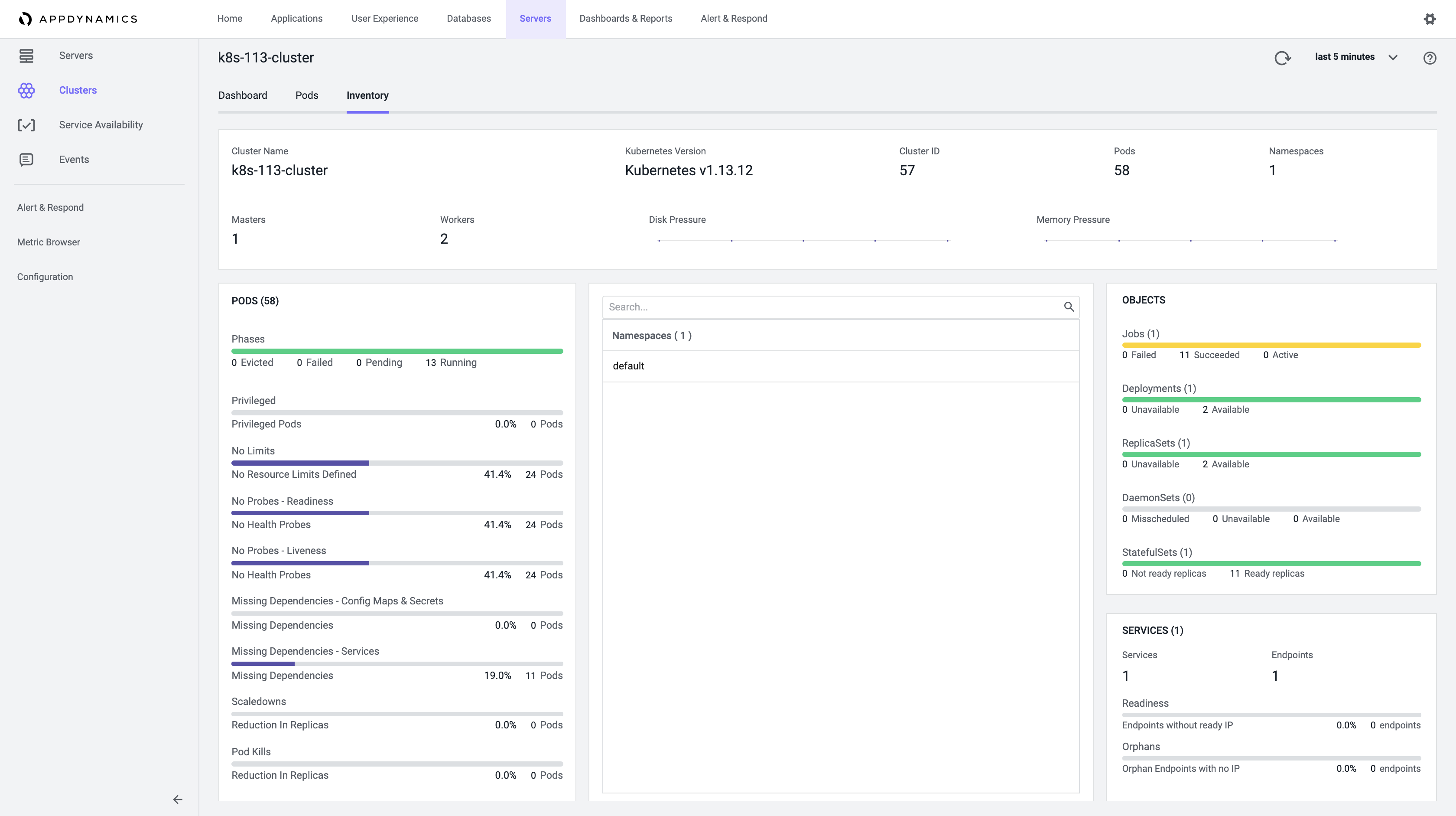Click 0 Misscheduled under DaemonSets

pos(1155,519)
